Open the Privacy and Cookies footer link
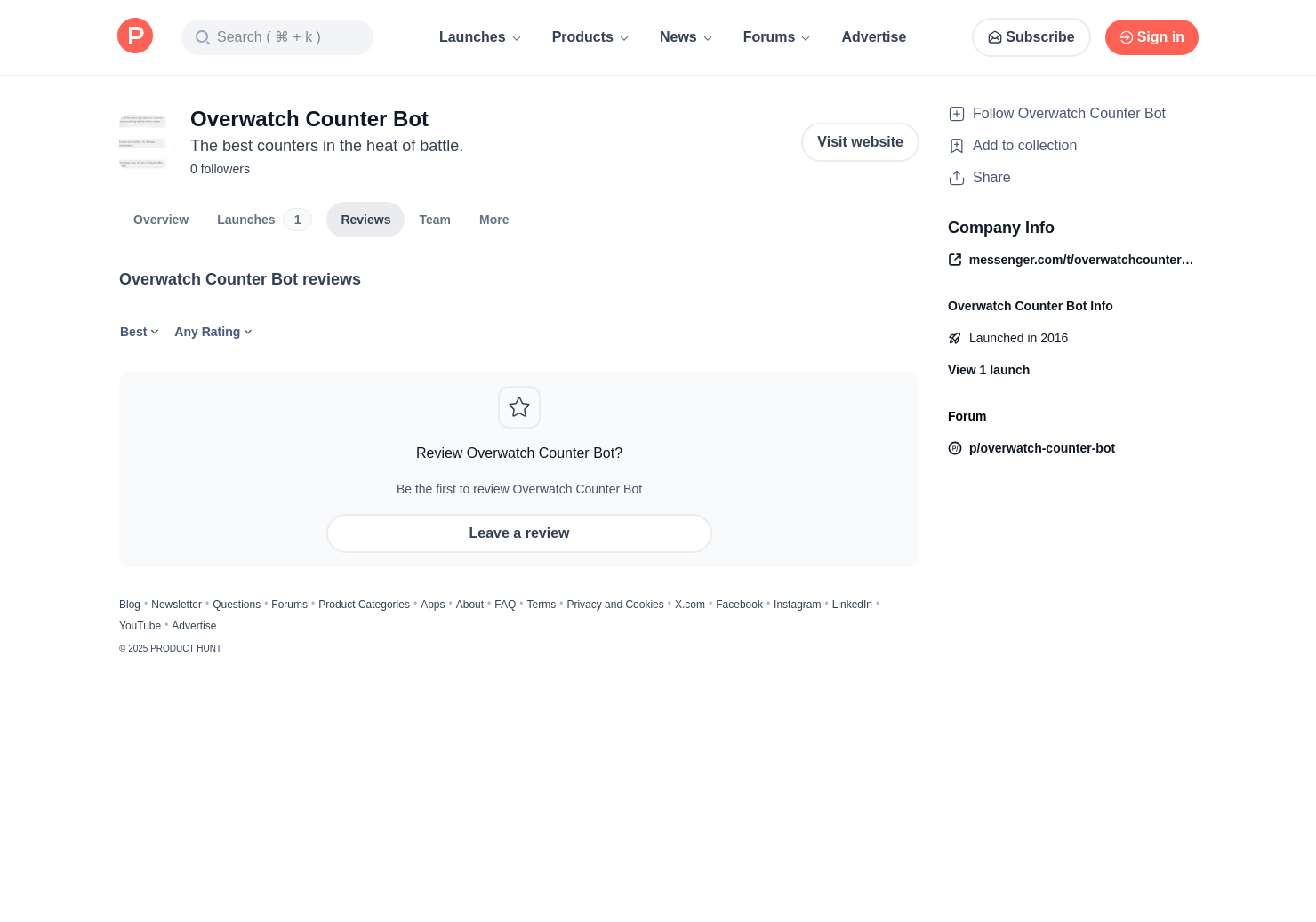Viewport: 1316px width, 922px height. pyautogui.click(x=615, y=605)
